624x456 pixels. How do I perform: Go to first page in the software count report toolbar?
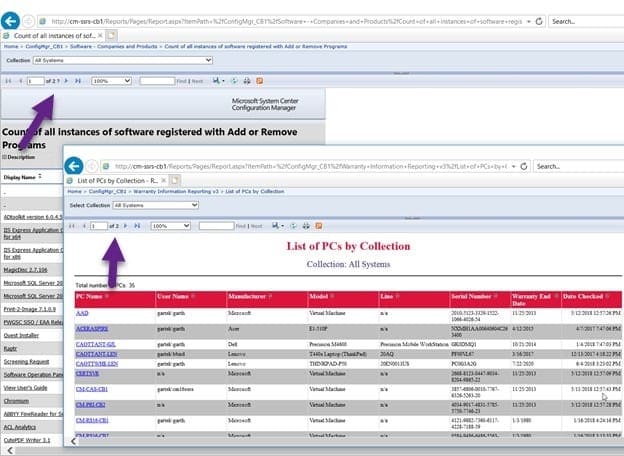pos(8,81)
